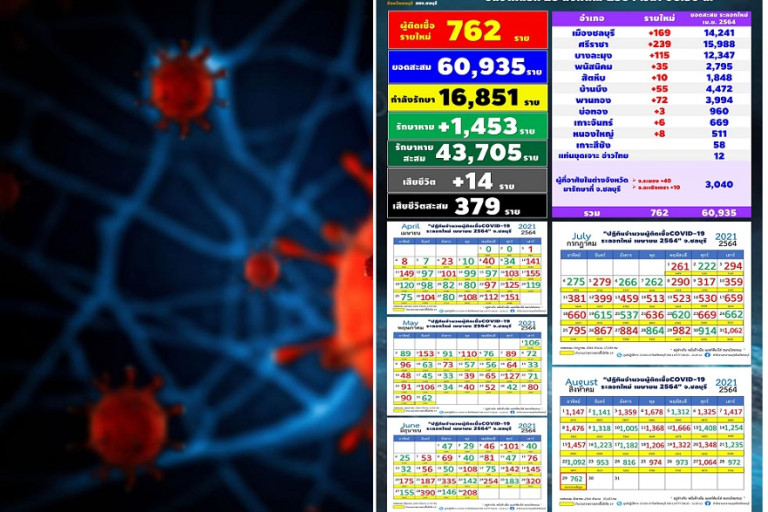Select the highlighted 762 cell in August
The image size is (768, 512).
576,479
